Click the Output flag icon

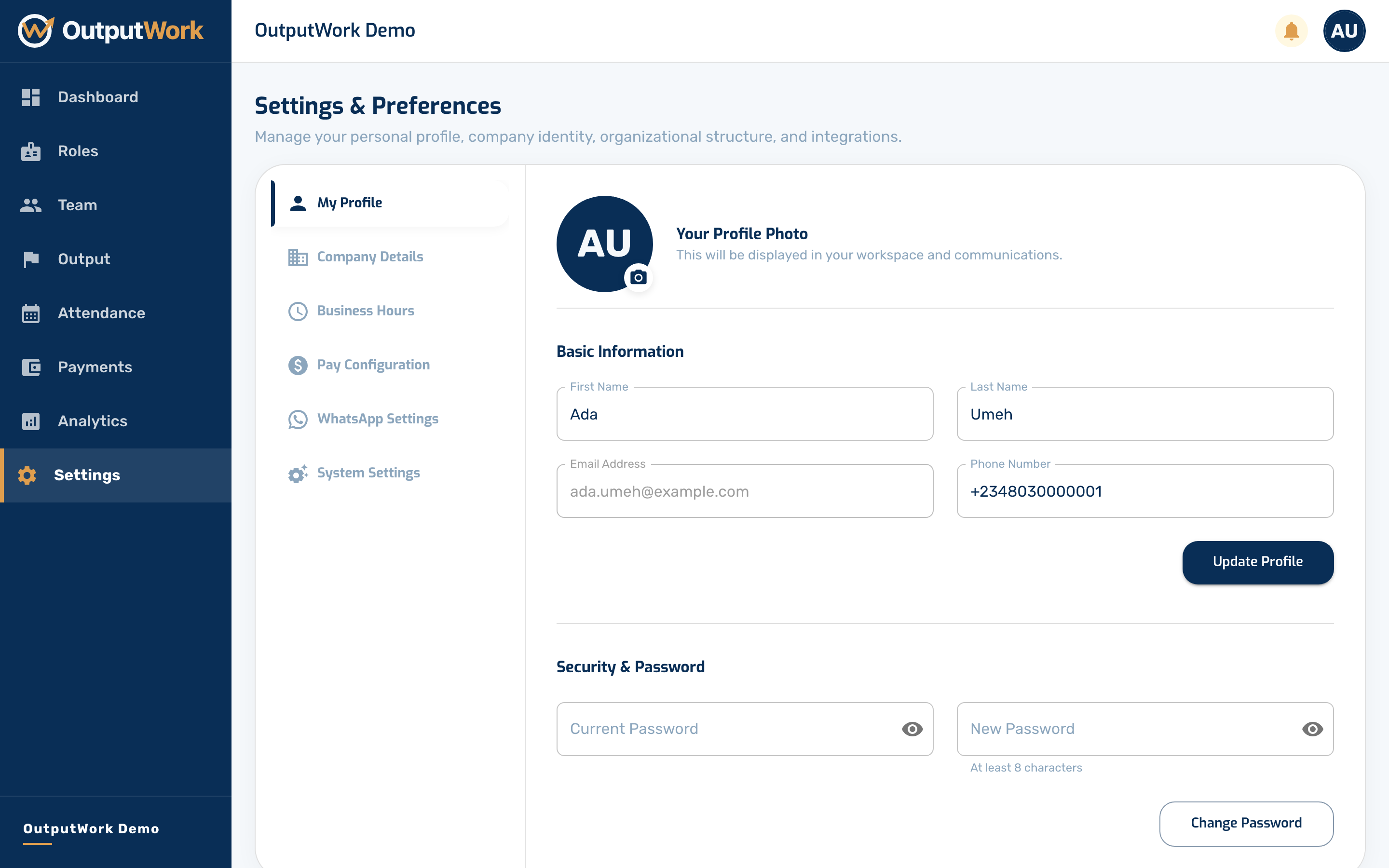[31, 259]
